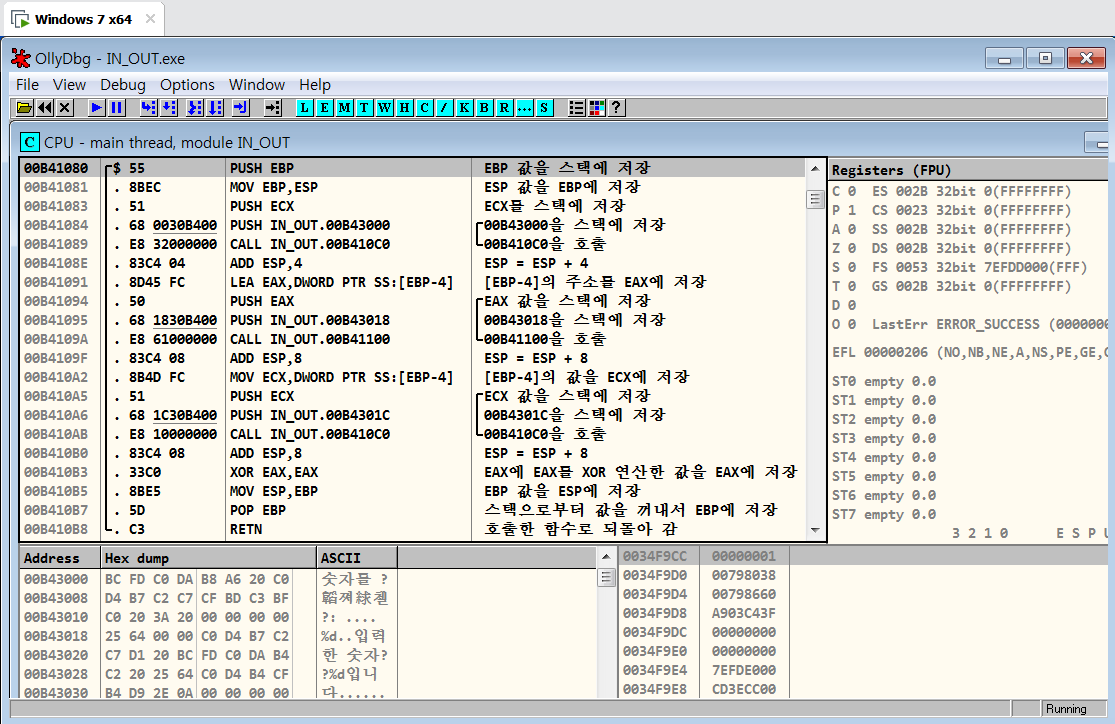Select the PUSH IN_OUT.00B43000 instruction
The image size is (1115, 724).
click(310, 225)
